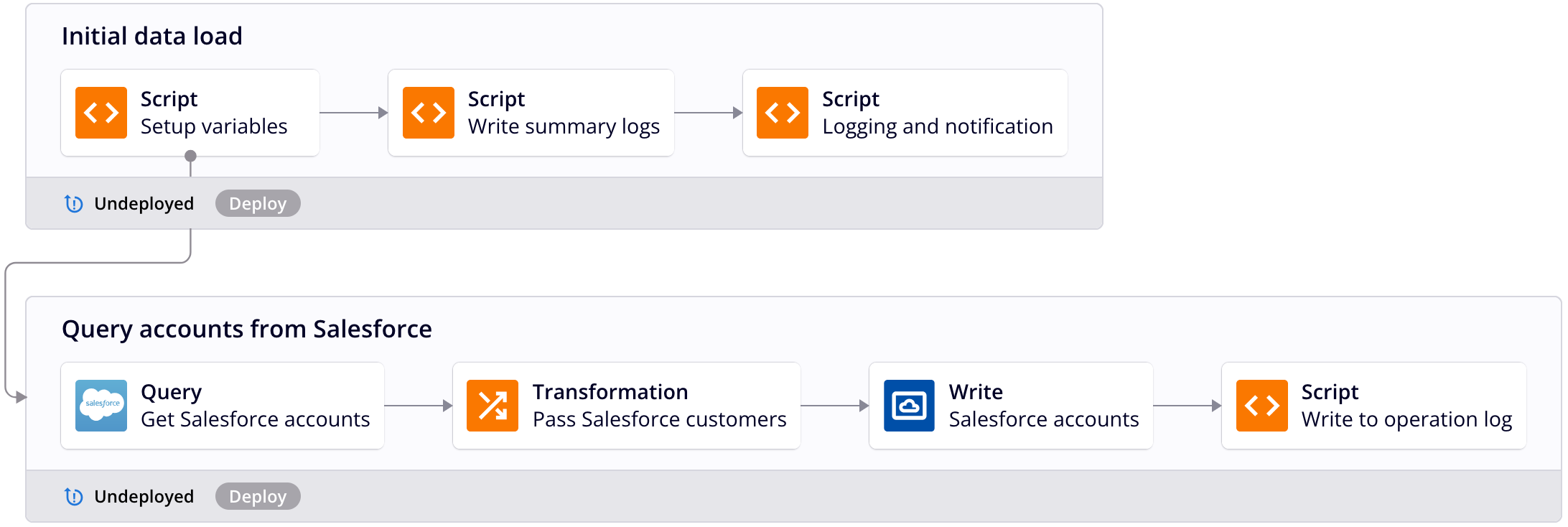Viewport: 1568px width, 527px height.
Task: Select the Get Salesforce accounts step label
Action: pos(255,419)
